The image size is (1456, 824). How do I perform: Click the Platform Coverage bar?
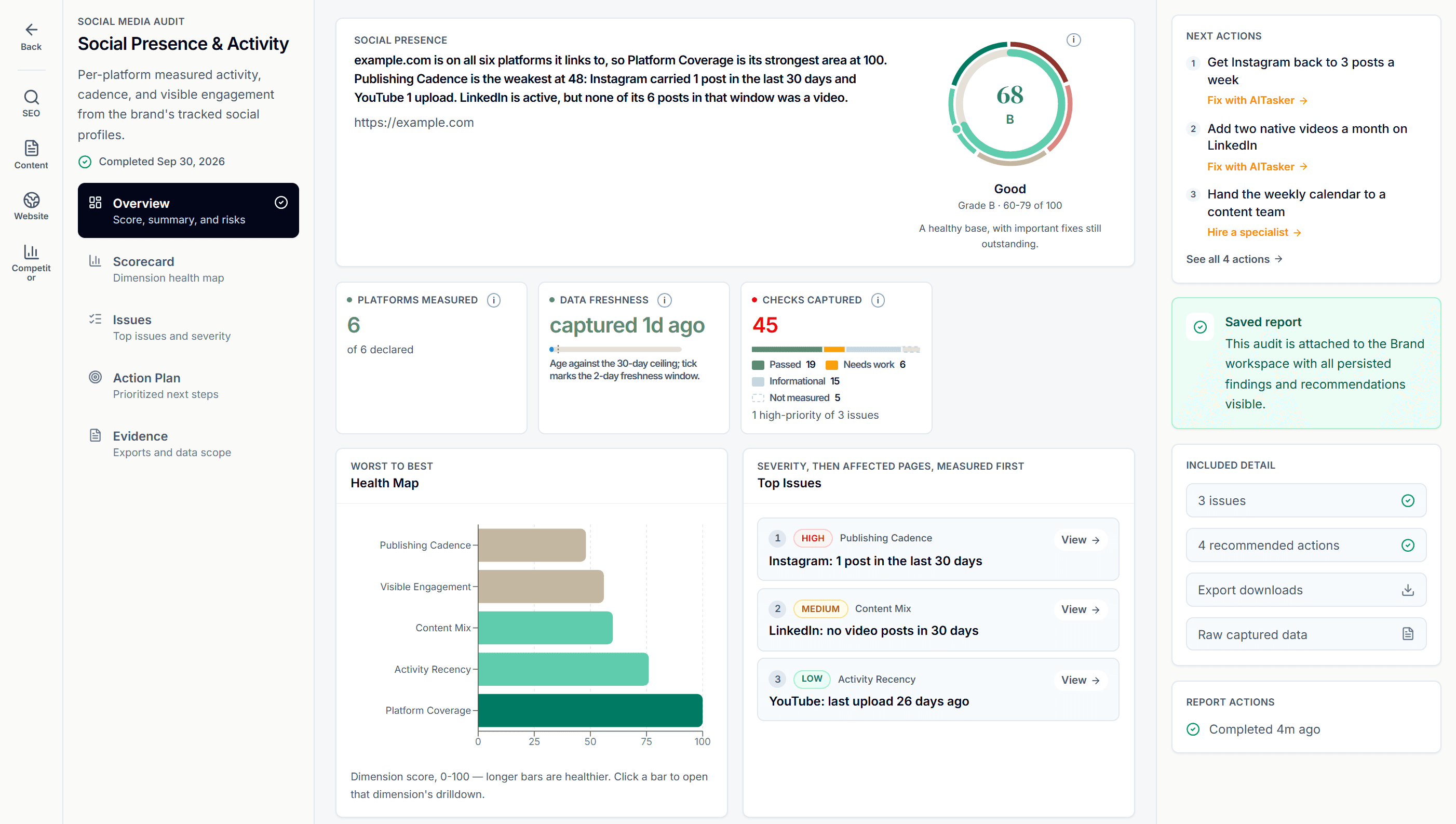[590, 710]
